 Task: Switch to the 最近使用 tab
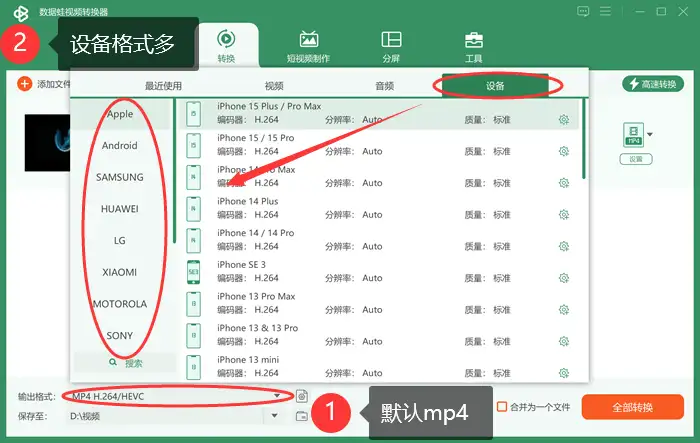point(163,86)
